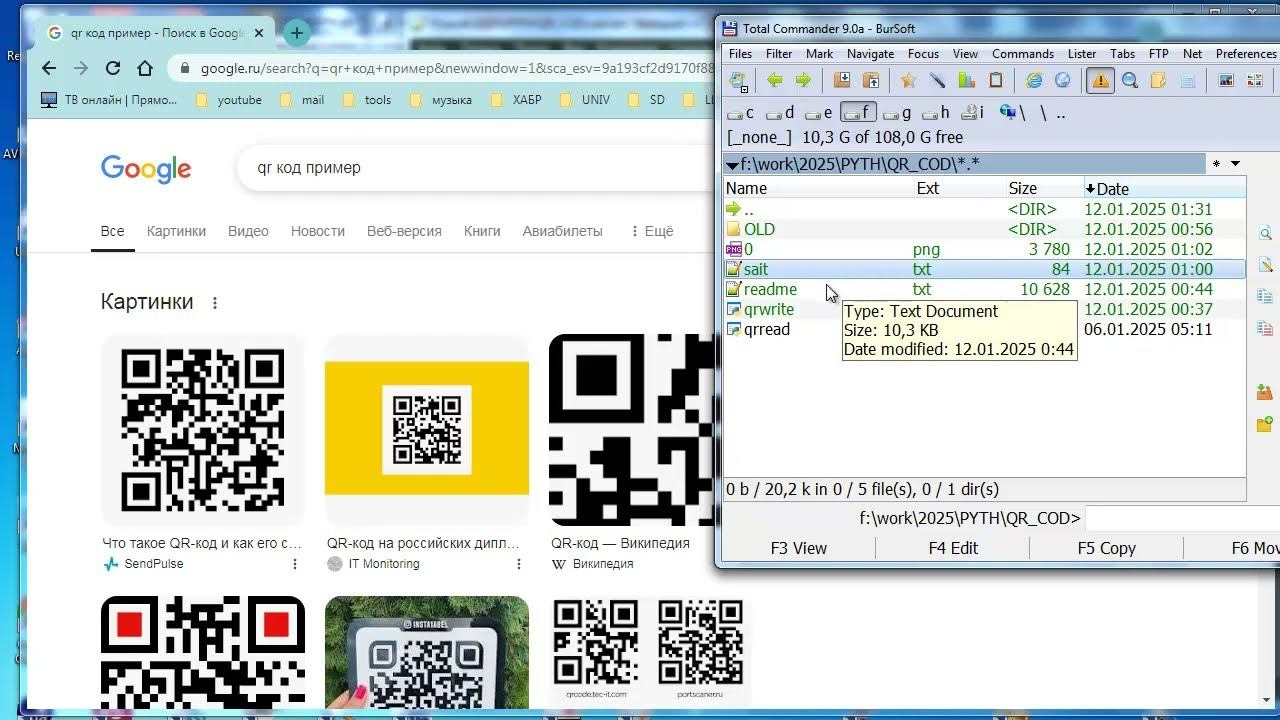Toggle the yellow warning triangle toolbar button
1280x720 pixels.
click(1100, 81)
